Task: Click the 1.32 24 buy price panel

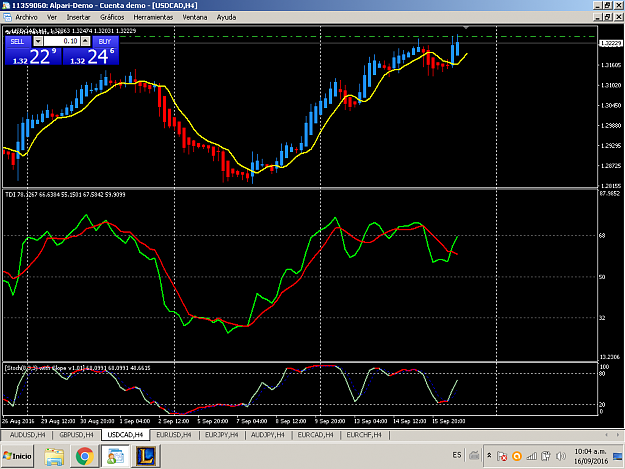Action: coord(91,56)
